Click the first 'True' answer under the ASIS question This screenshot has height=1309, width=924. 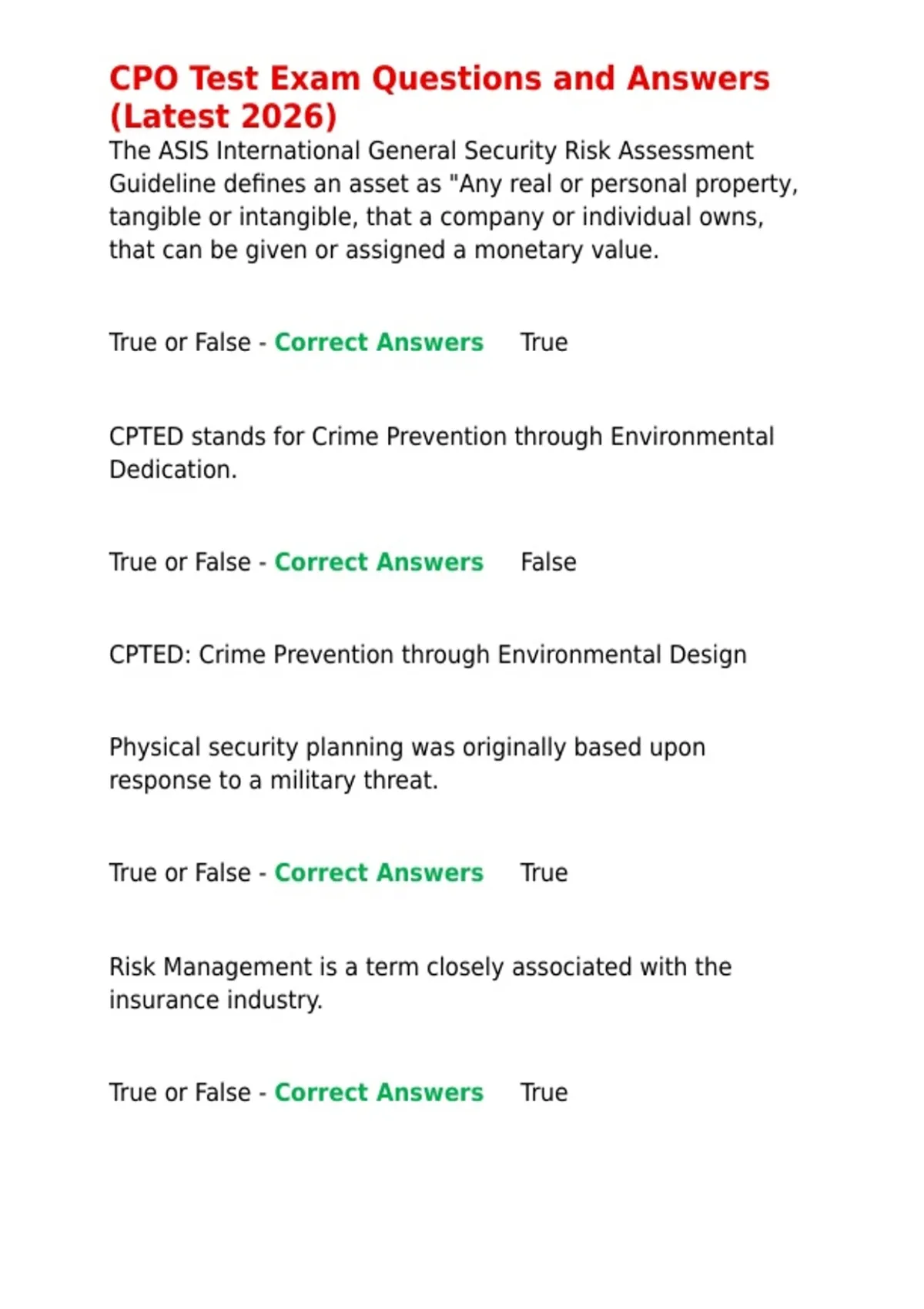(544, 342)
